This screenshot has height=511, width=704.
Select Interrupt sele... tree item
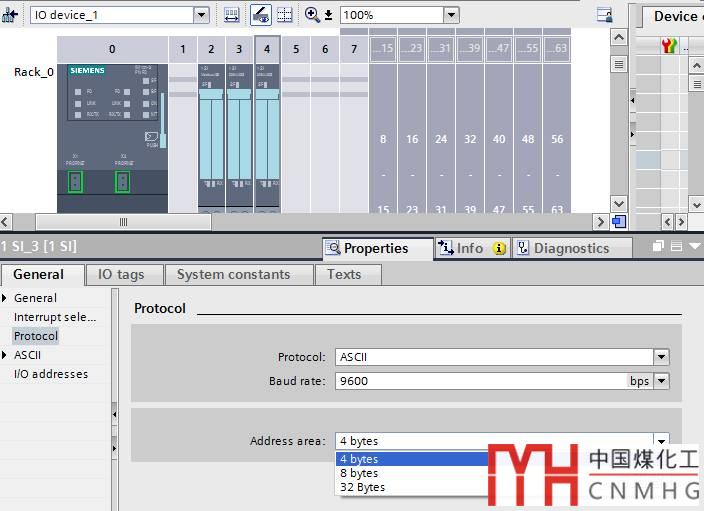(x=55, y=317)
